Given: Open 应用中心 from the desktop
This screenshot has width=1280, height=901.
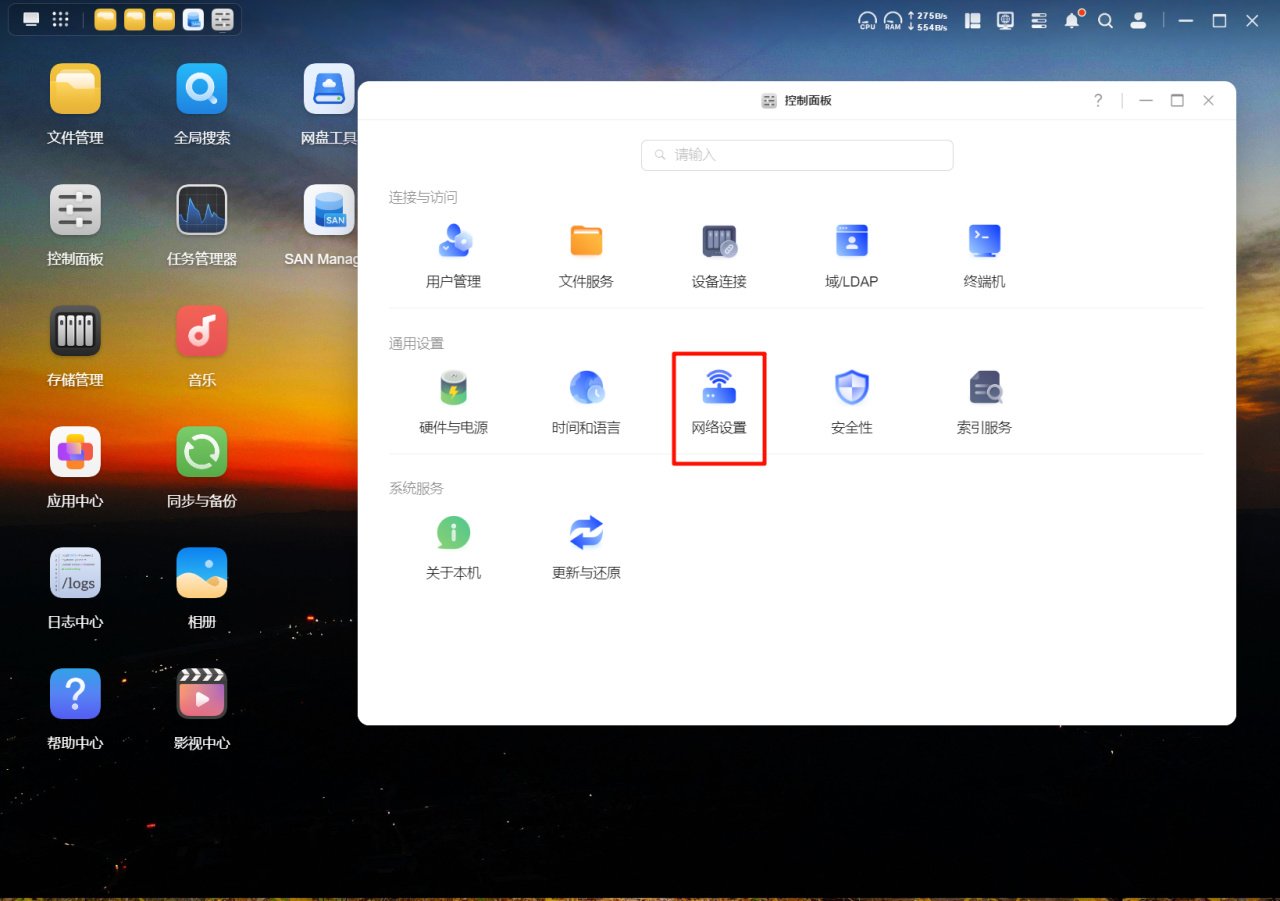Looking at the screenshot, I should click(x=75, y=467).
